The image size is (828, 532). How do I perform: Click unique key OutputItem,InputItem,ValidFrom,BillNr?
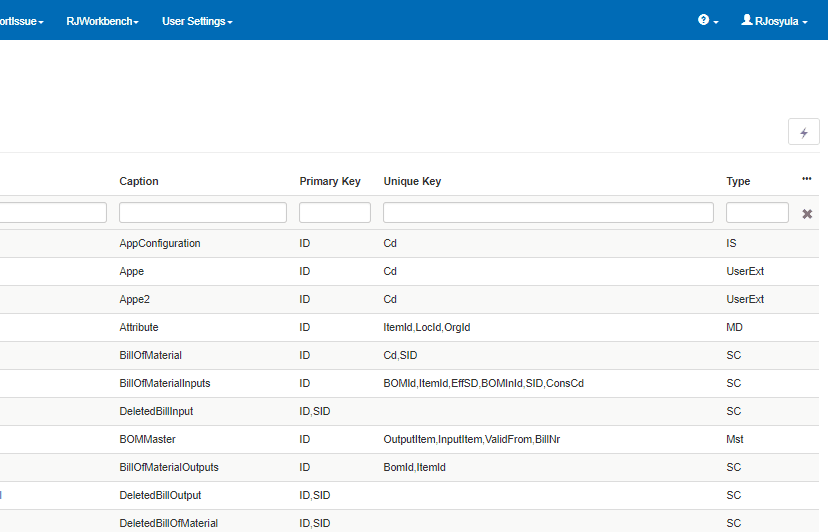tap(472, 440)
